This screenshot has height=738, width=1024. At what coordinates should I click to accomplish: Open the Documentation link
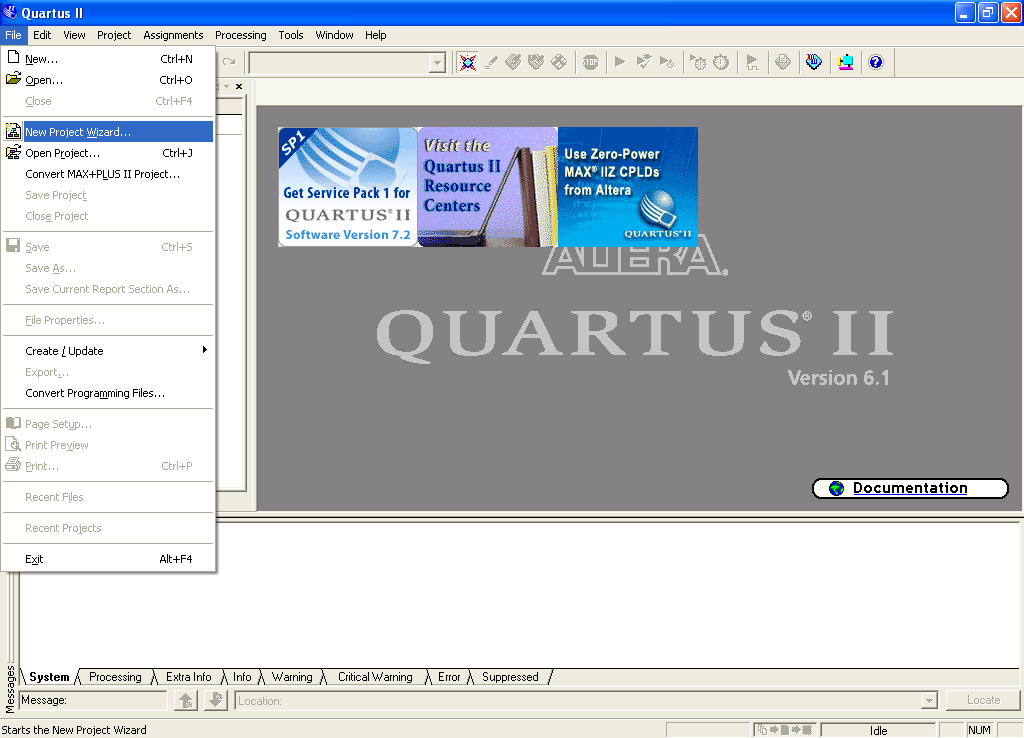tap(909, 488)
